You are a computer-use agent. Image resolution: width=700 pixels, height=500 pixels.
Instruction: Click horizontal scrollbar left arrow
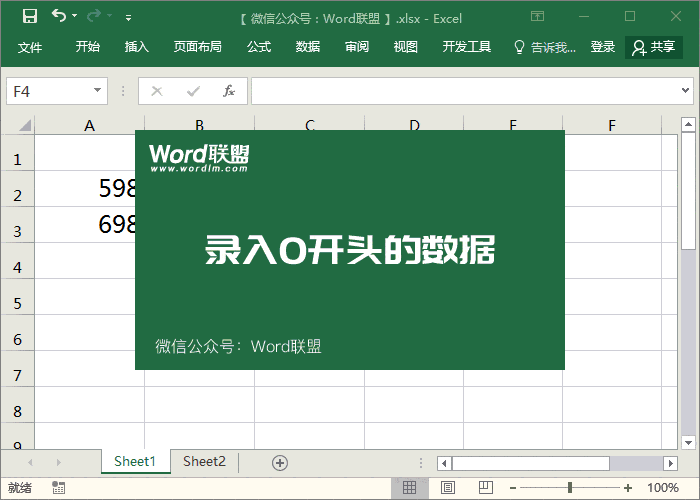tap(444, 463)
